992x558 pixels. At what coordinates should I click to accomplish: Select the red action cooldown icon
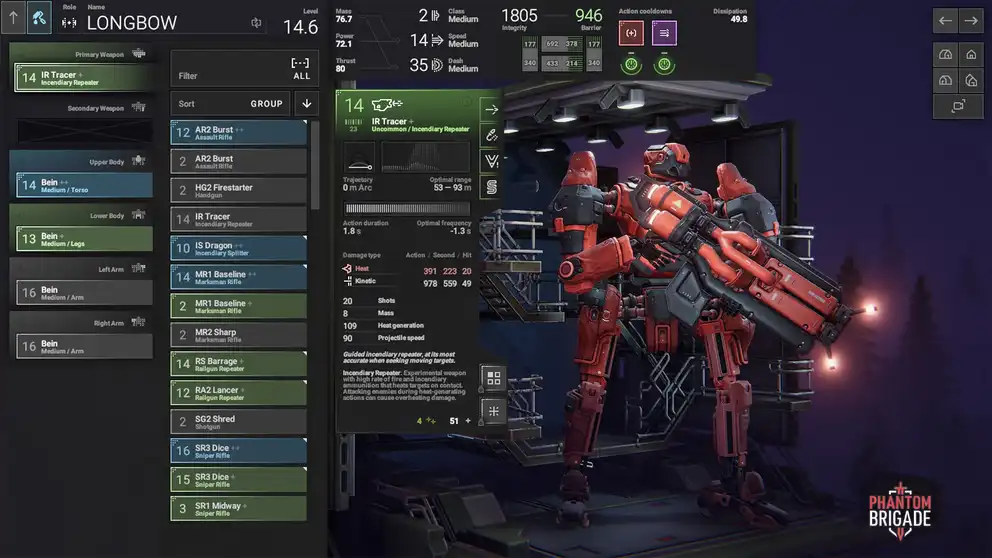(630, 33)
